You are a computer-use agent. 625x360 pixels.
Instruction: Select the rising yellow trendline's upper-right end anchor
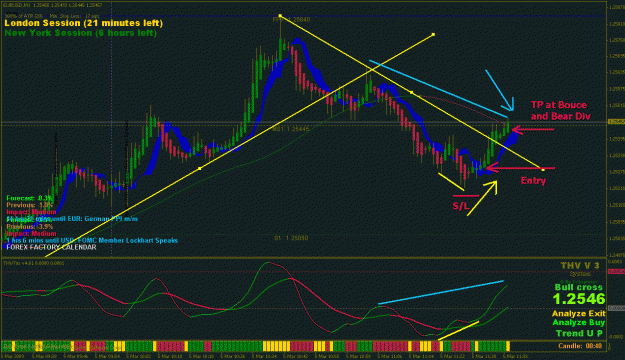point(433,35)
